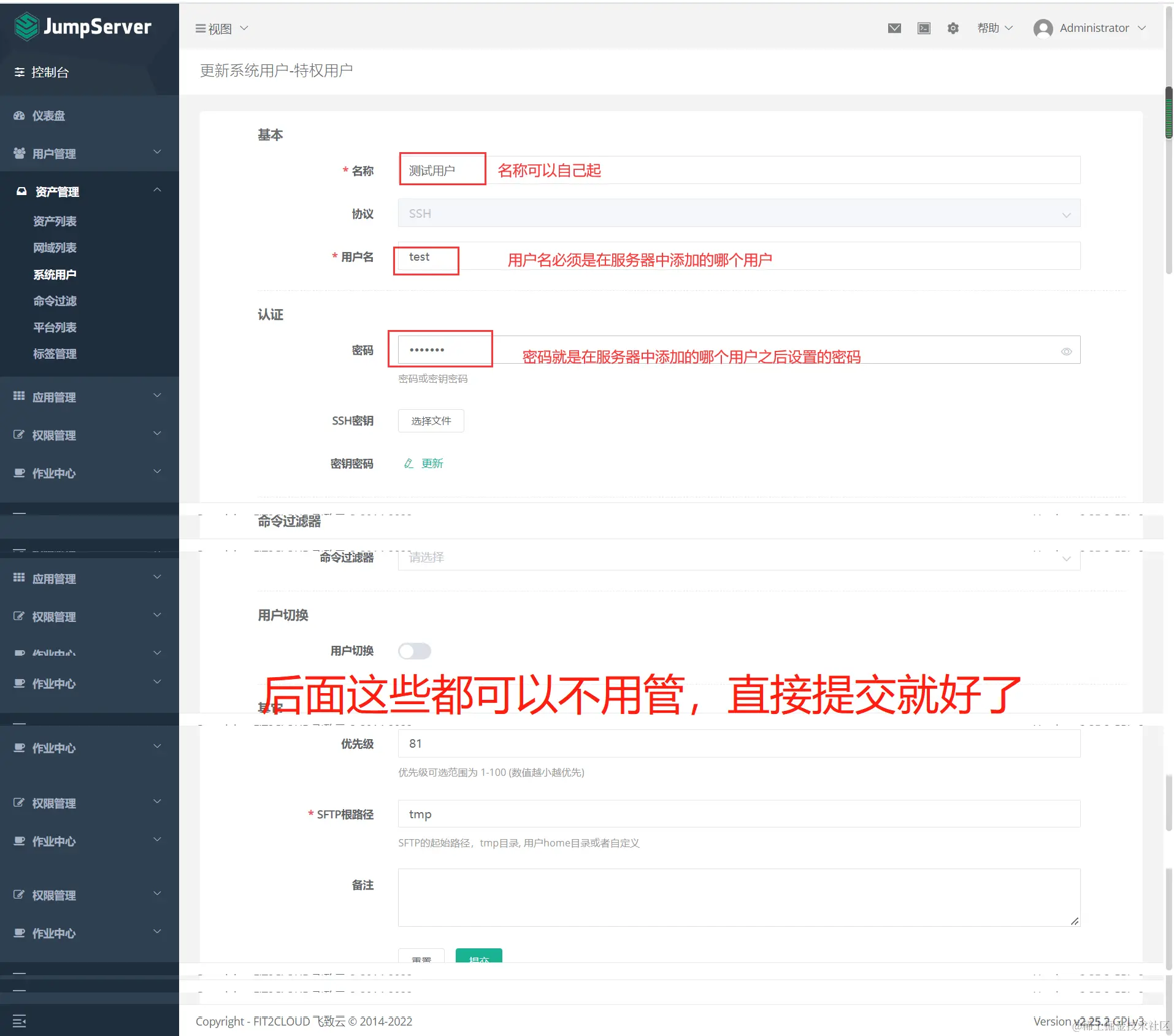Click the green submit button

click(478, 956)
